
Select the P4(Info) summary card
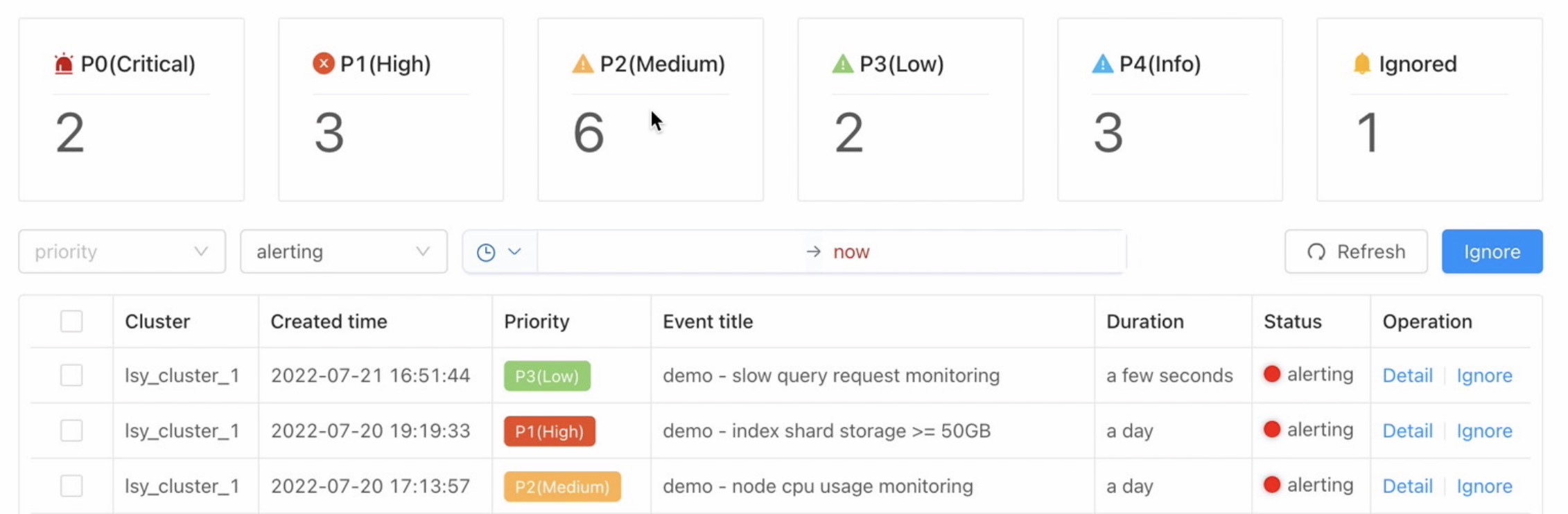[1170, 109]
